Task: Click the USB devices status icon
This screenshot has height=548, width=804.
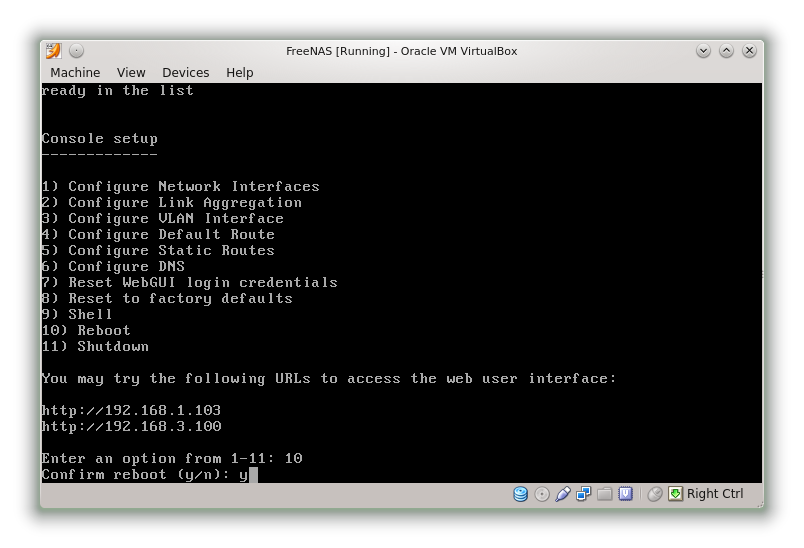Action: [x=562, y=494]
